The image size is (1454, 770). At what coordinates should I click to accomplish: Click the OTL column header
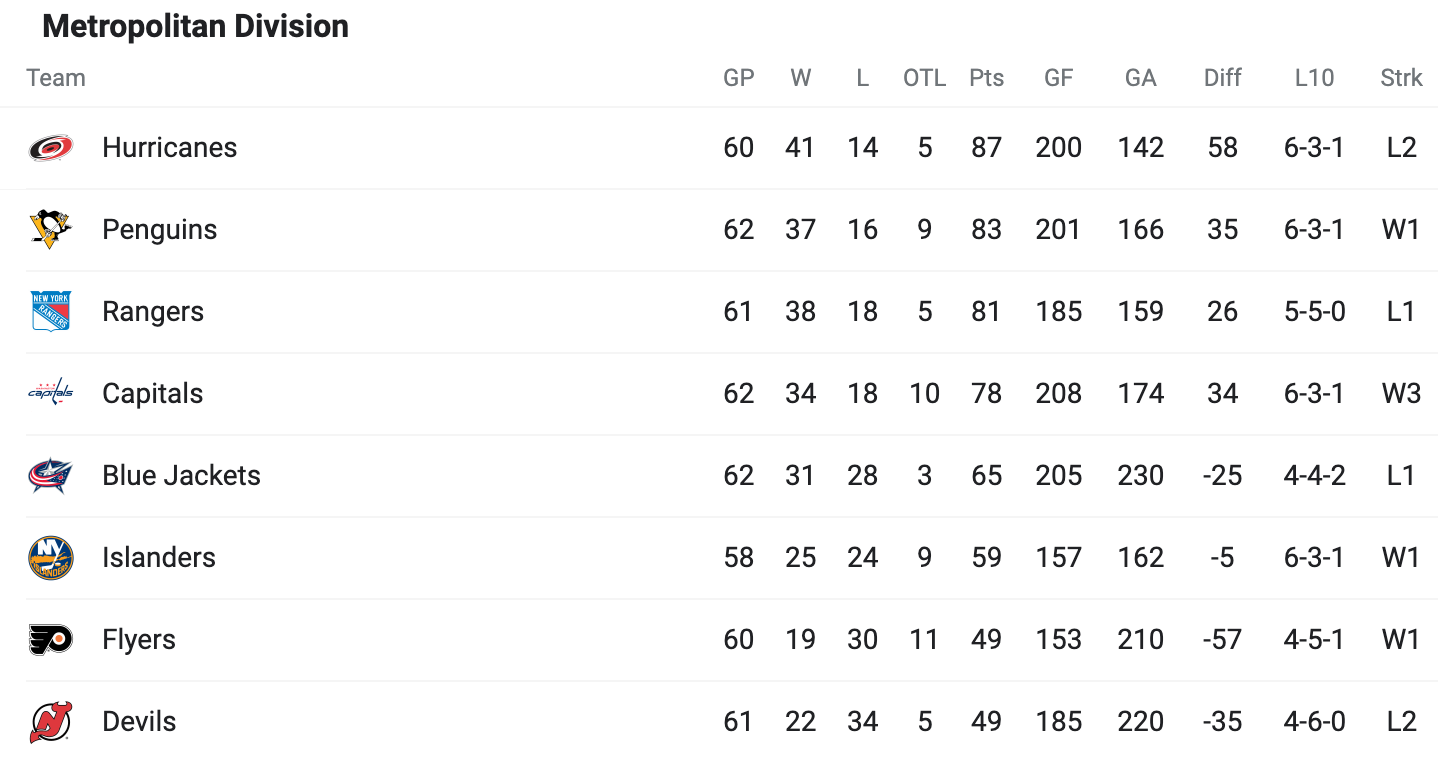tap(924, 78)
